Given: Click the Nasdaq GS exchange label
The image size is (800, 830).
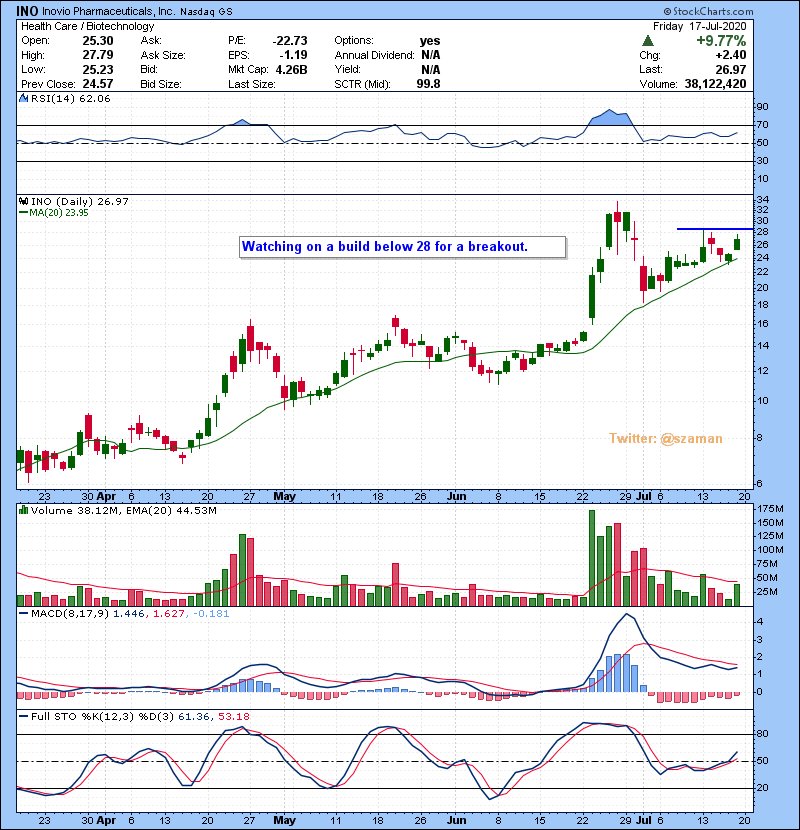Looking at the screenshot, I should [x=206, y=12].
